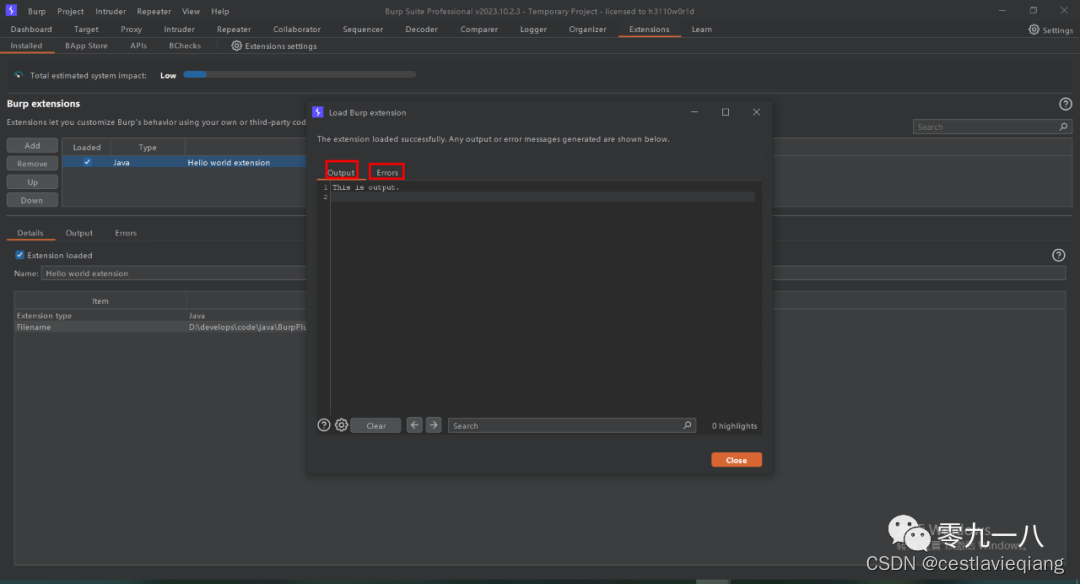Click the orange Close button
This screenshot has width=1080, height=584.
coord(736,460)
